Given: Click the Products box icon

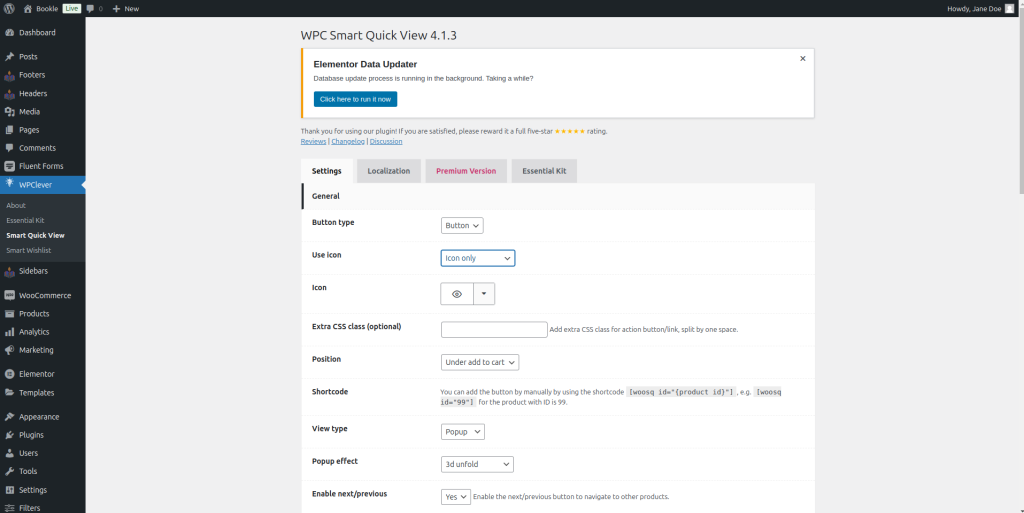Looking at the screenshot, I should point(10,313).
